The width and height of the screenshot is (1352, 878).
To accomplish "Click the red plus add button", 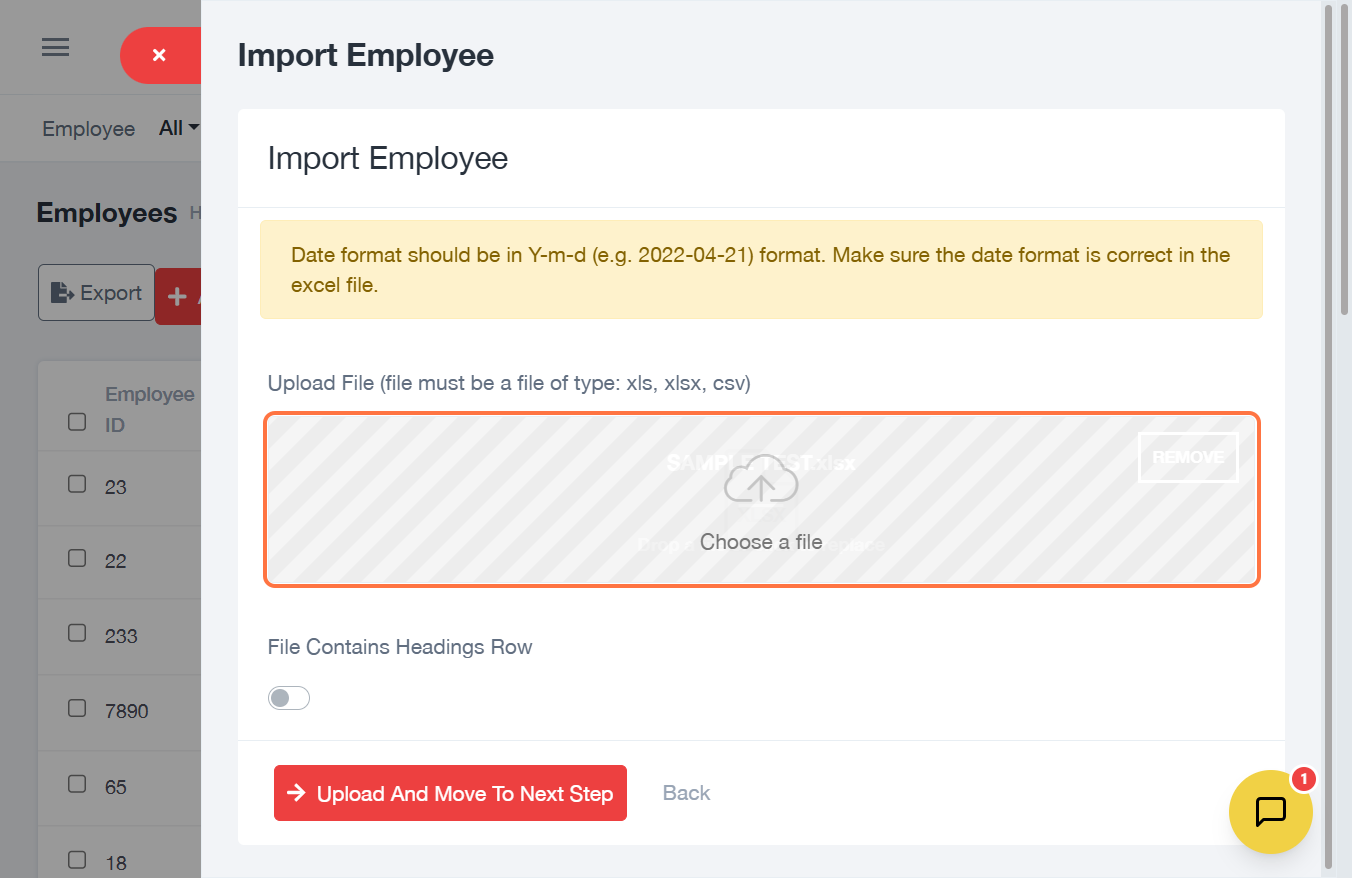I will 179,296.
